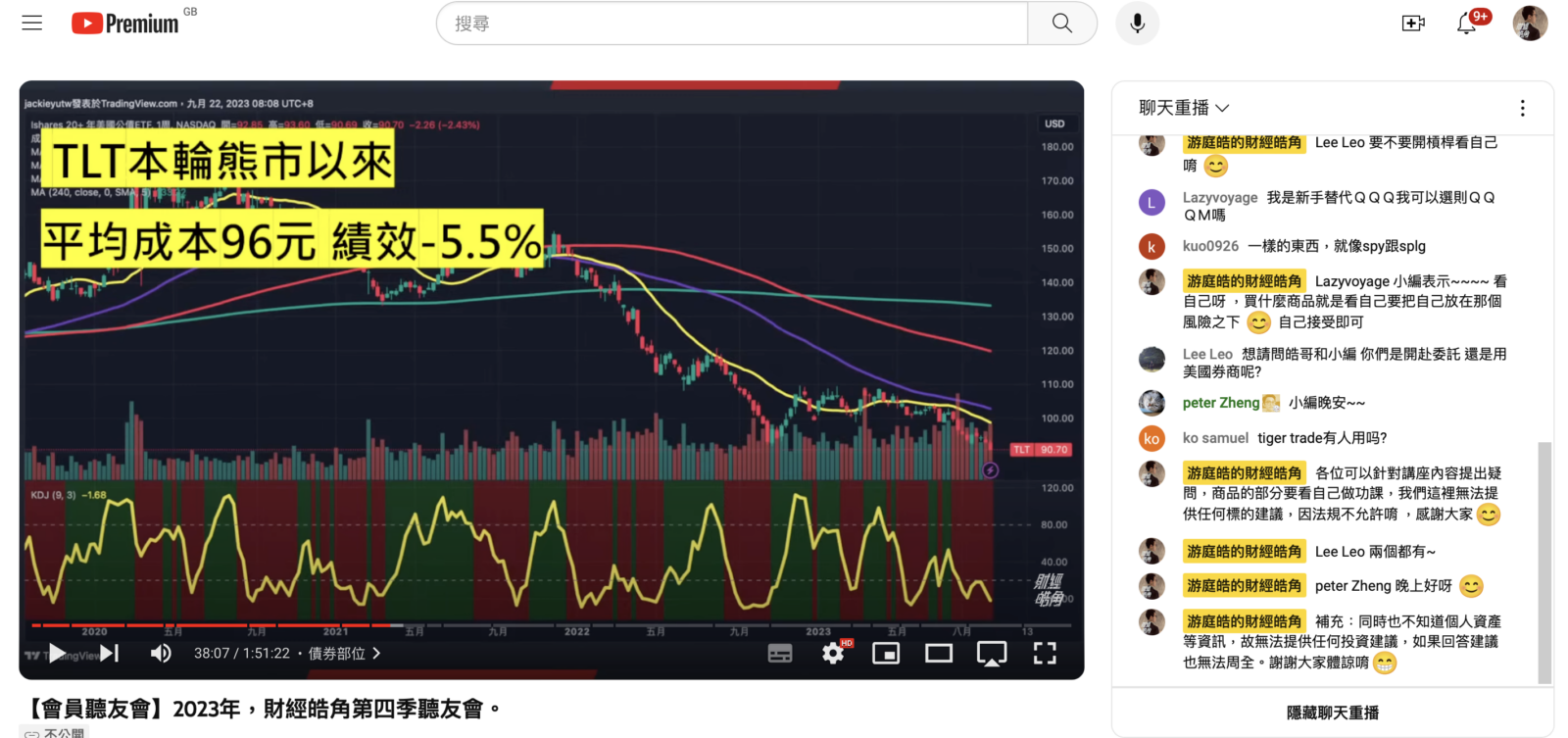Image resolution: width=1568 pixels, height=738 pixels.
Task: Expand the 聊天重播 dropdown
Action: 1184,108
